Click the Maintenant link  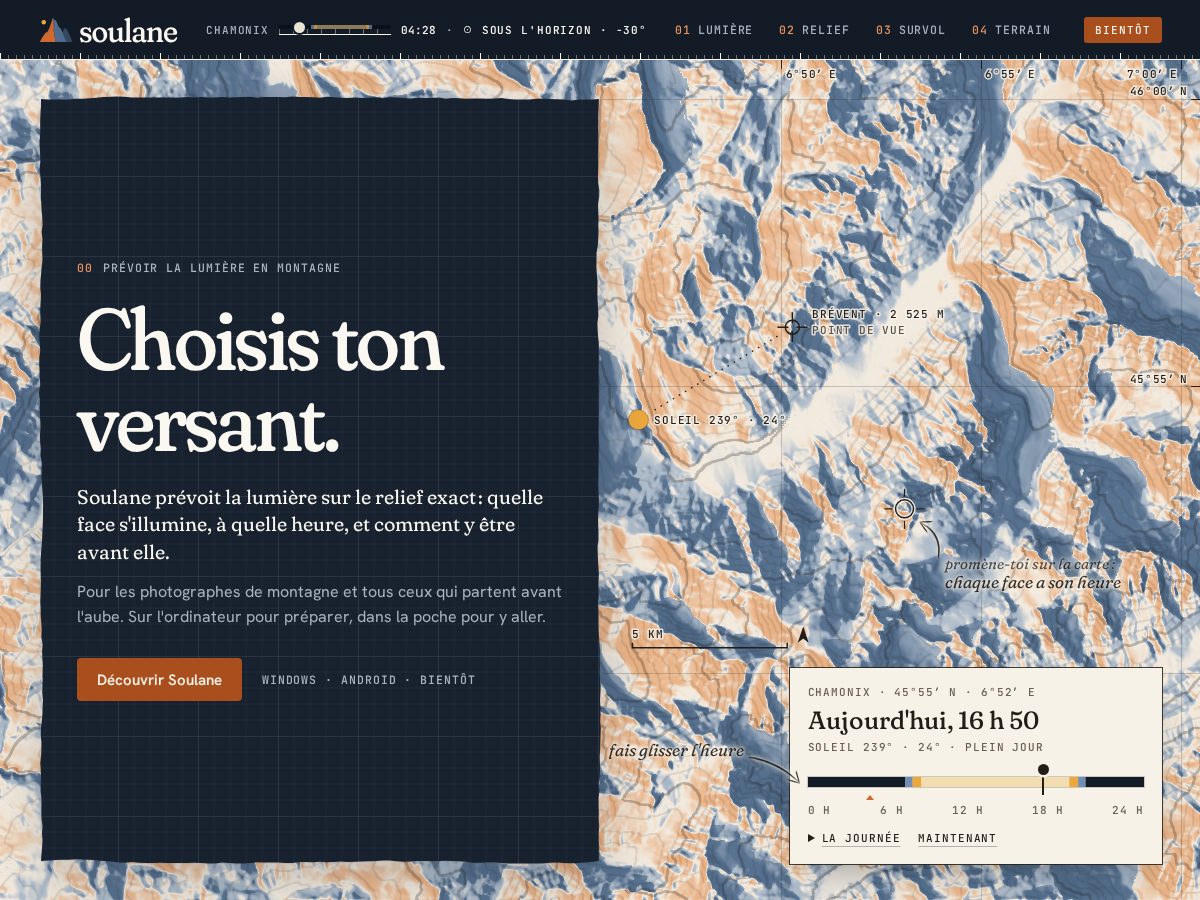pyautogui.click(x=957, y=838)
